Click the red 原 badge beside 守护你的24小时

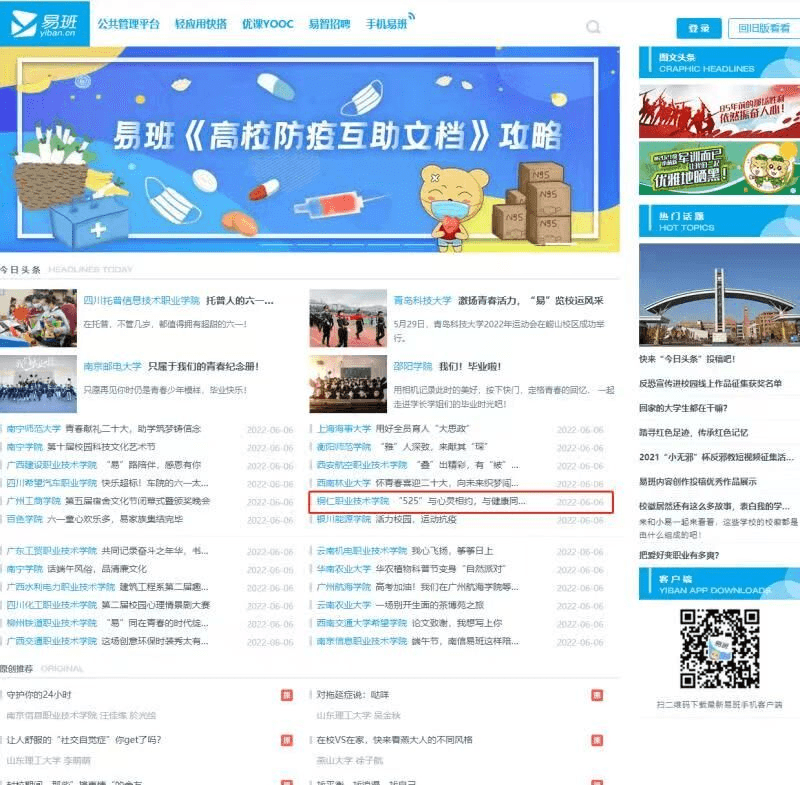tap(287, 695)
